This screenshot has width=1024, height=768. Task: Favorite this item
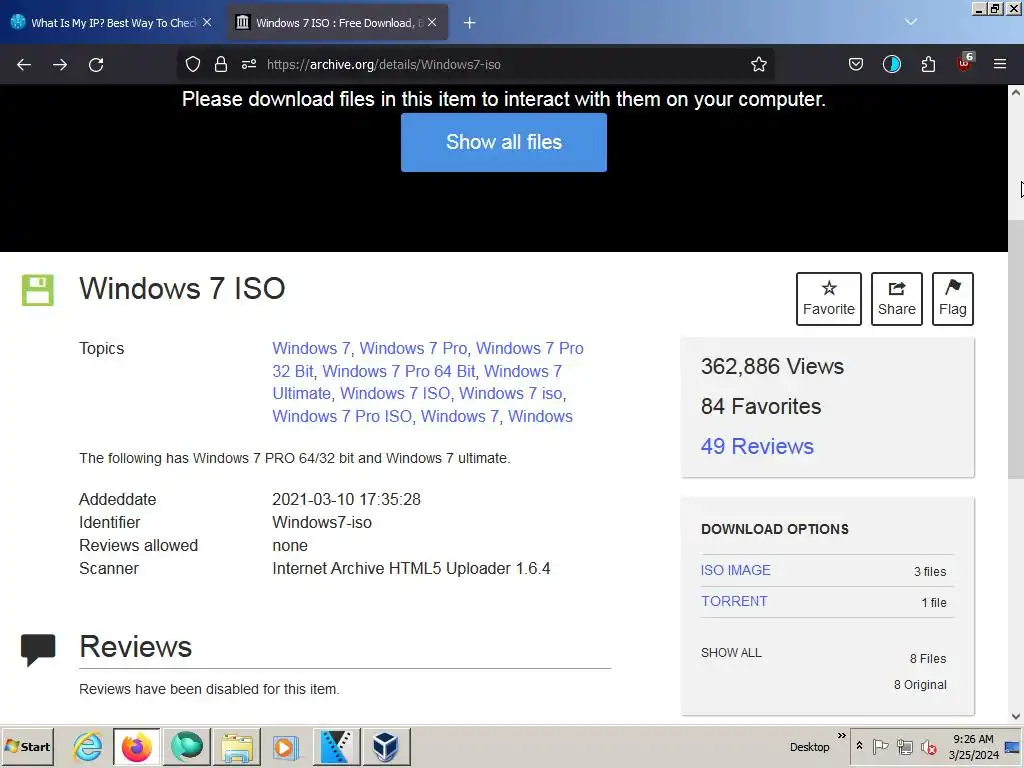point(829,299)
